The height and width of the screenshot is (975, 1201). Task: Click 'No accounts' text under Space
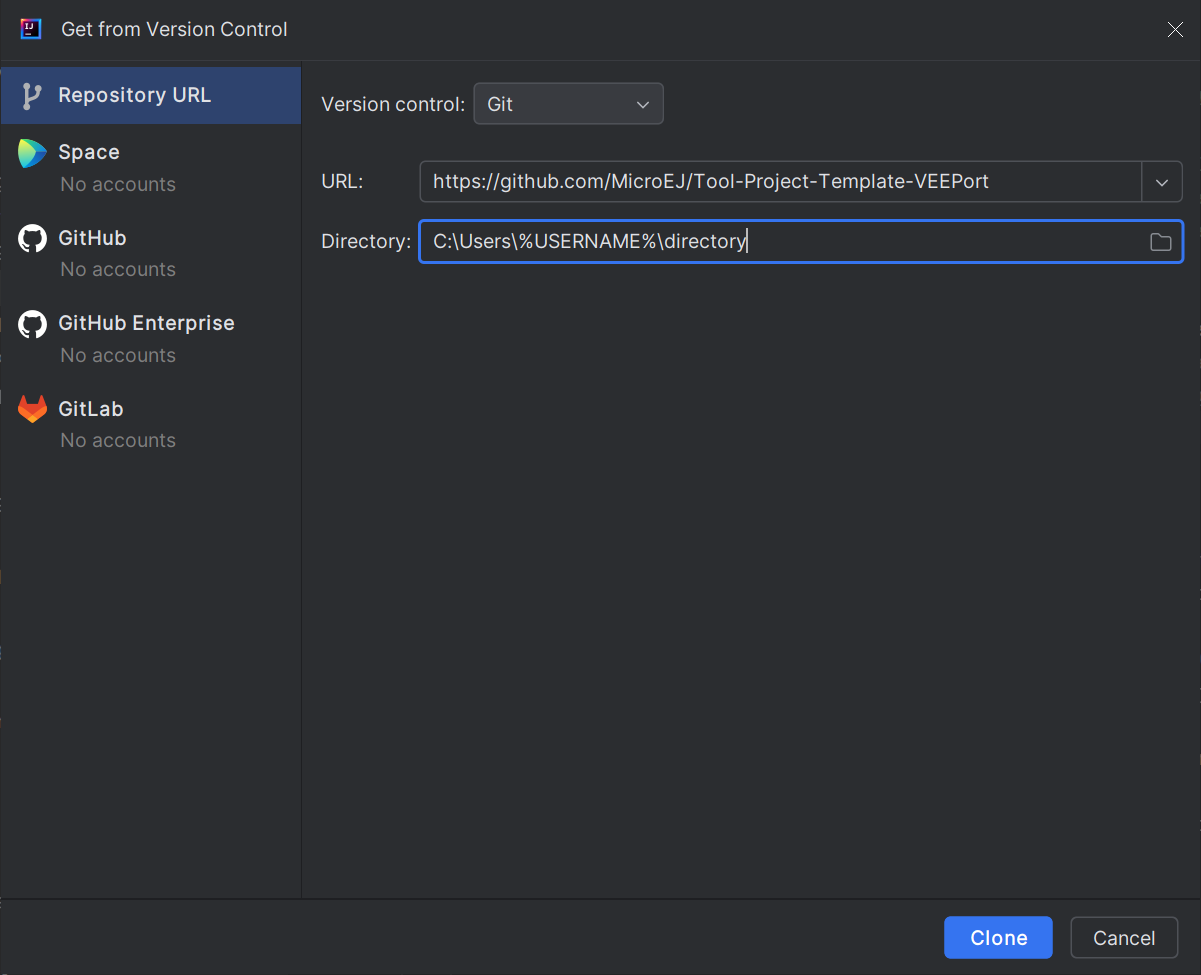(118, 184)
